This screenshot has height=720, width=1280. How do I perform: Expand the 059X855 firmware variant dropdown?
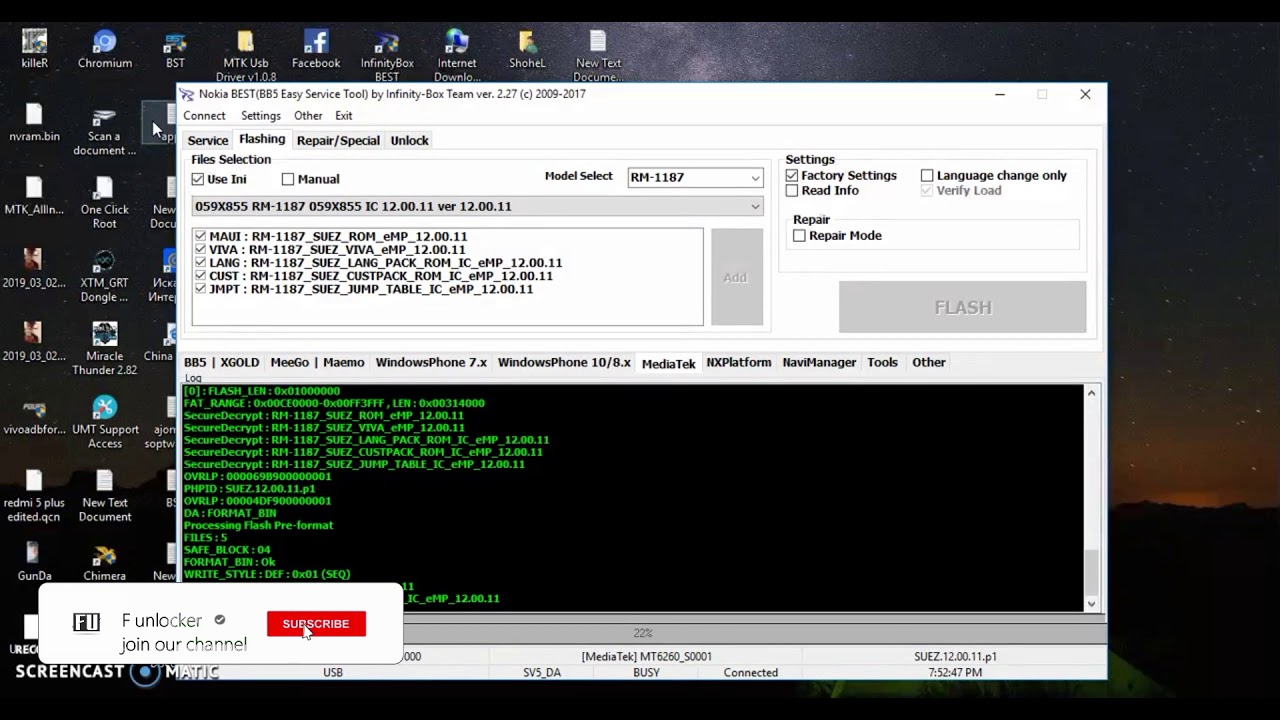tap(478, 206)
